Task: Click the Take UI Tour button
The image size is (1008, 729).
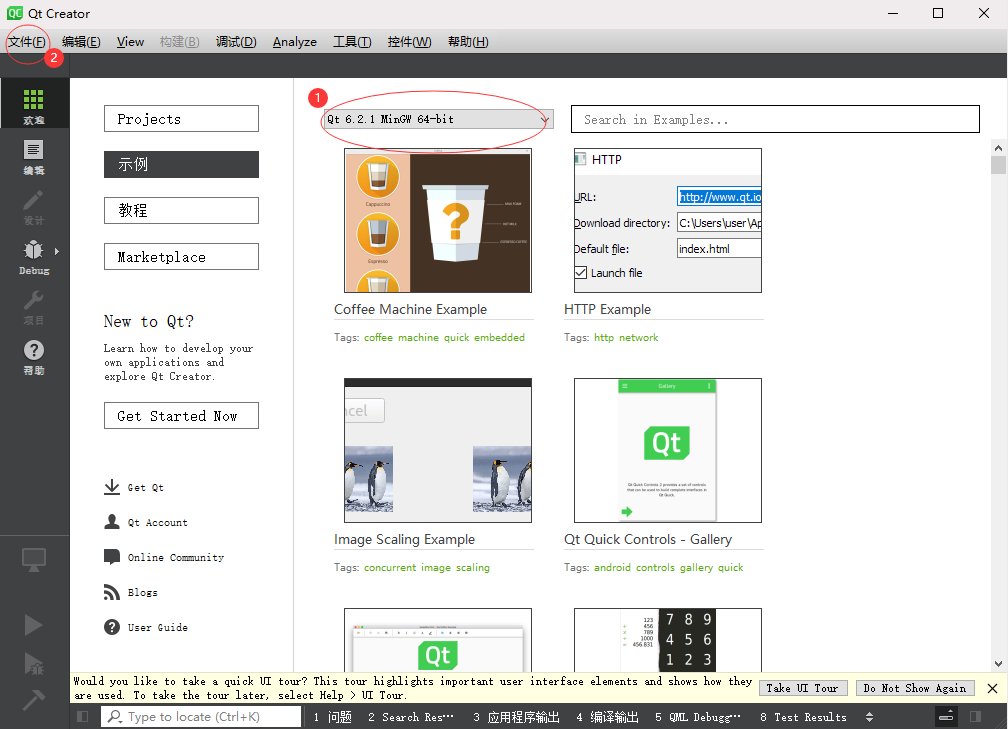Action: click(x=803, y=688)
